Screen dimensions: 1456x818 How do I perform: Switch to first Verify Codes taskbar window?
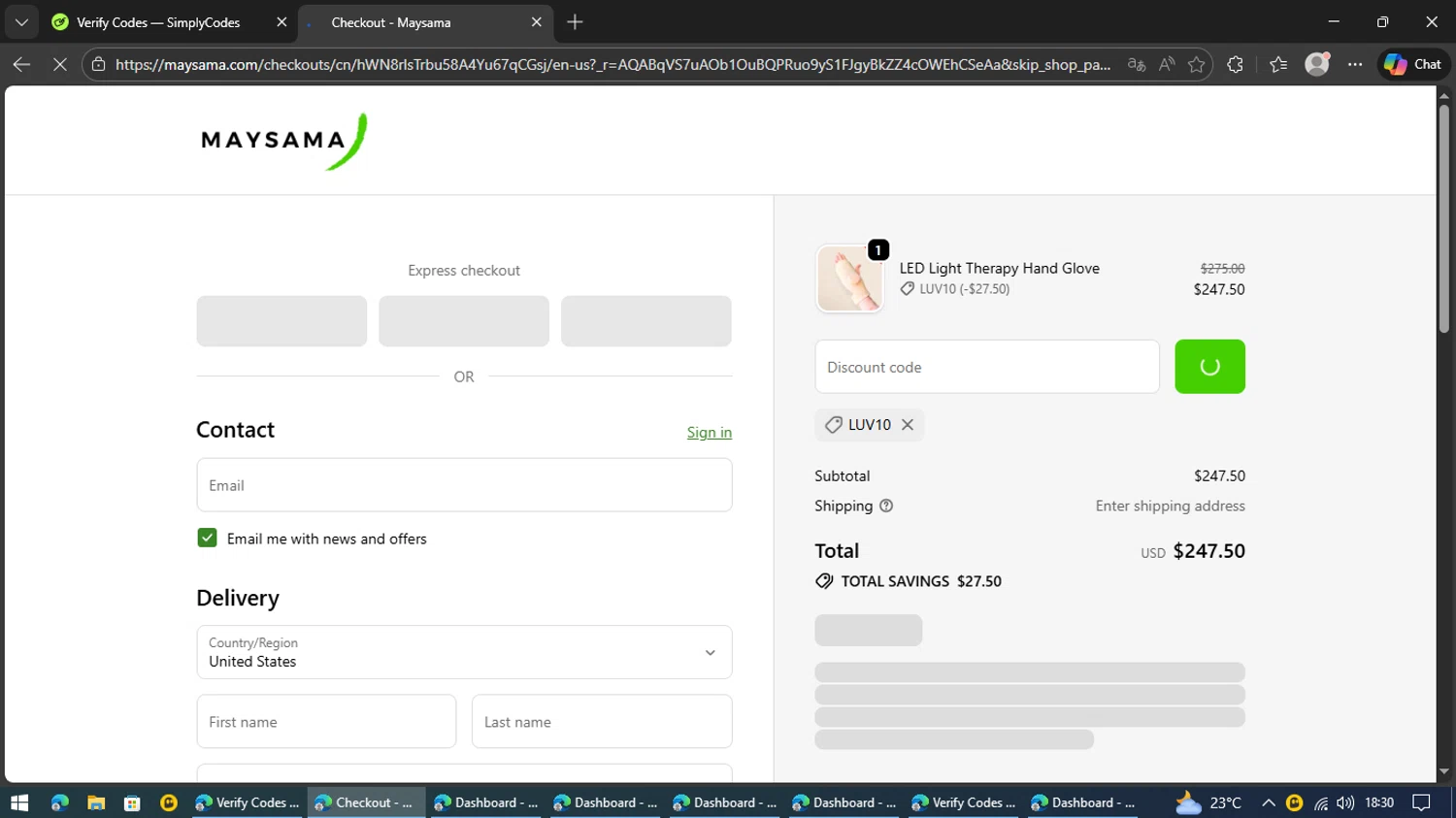click(248, 802)
